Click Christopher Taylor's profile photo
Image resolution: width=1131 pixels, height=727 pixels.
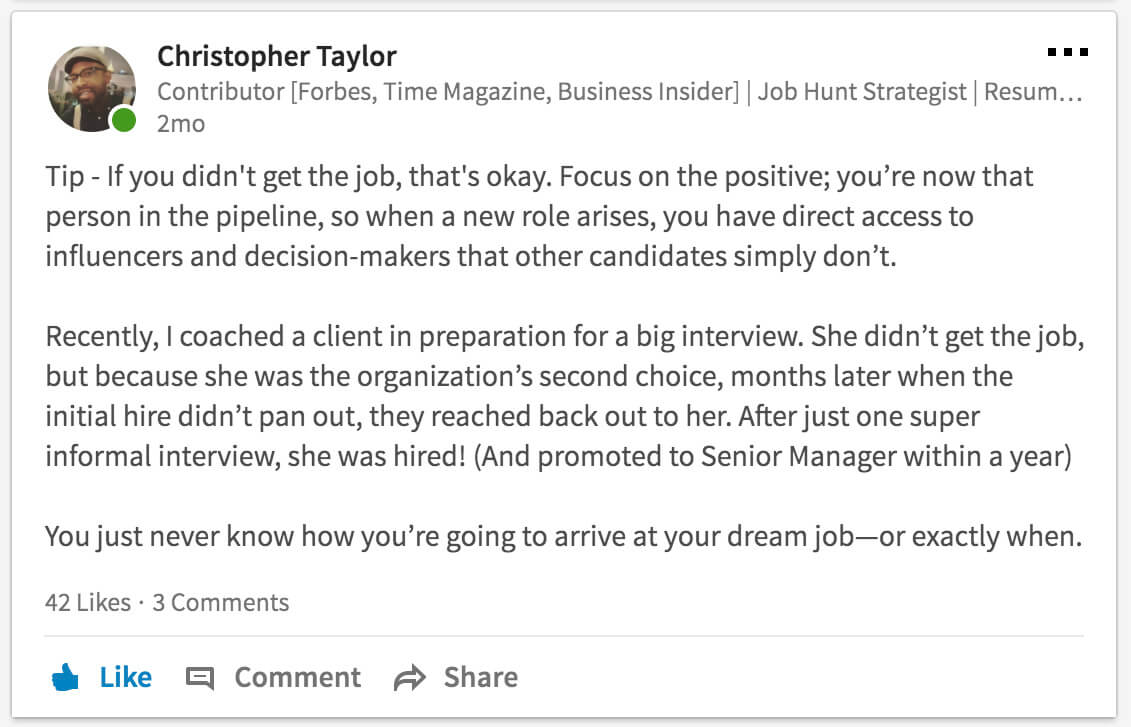[x=91, y=88]
